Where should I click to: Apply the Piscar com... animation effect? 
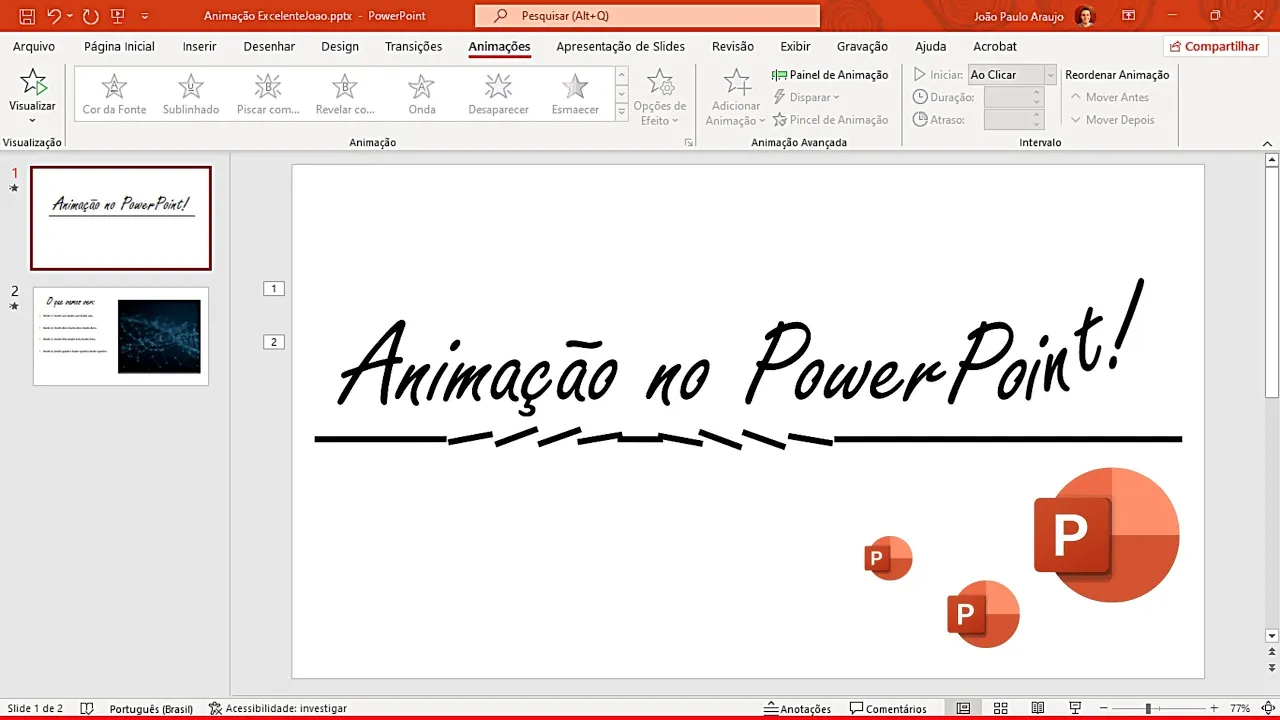(x=268, y=94)
